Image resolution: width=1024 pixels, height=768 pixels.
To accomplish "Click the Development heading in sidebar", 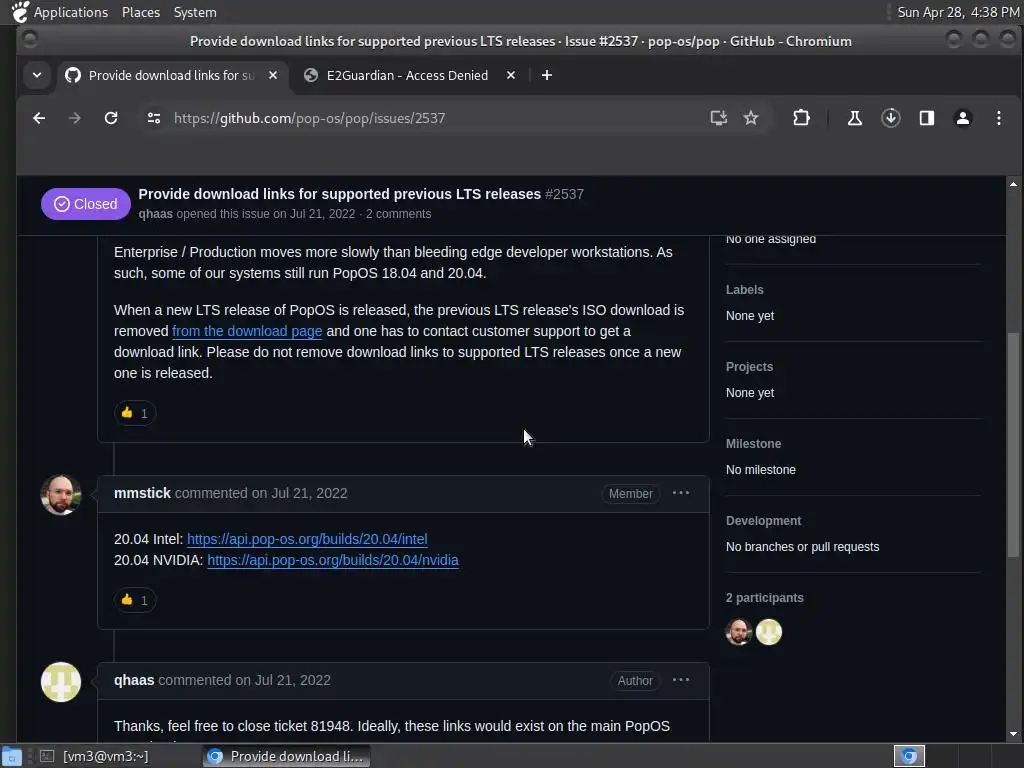I will pyautogui.click(x=763, y=520).
